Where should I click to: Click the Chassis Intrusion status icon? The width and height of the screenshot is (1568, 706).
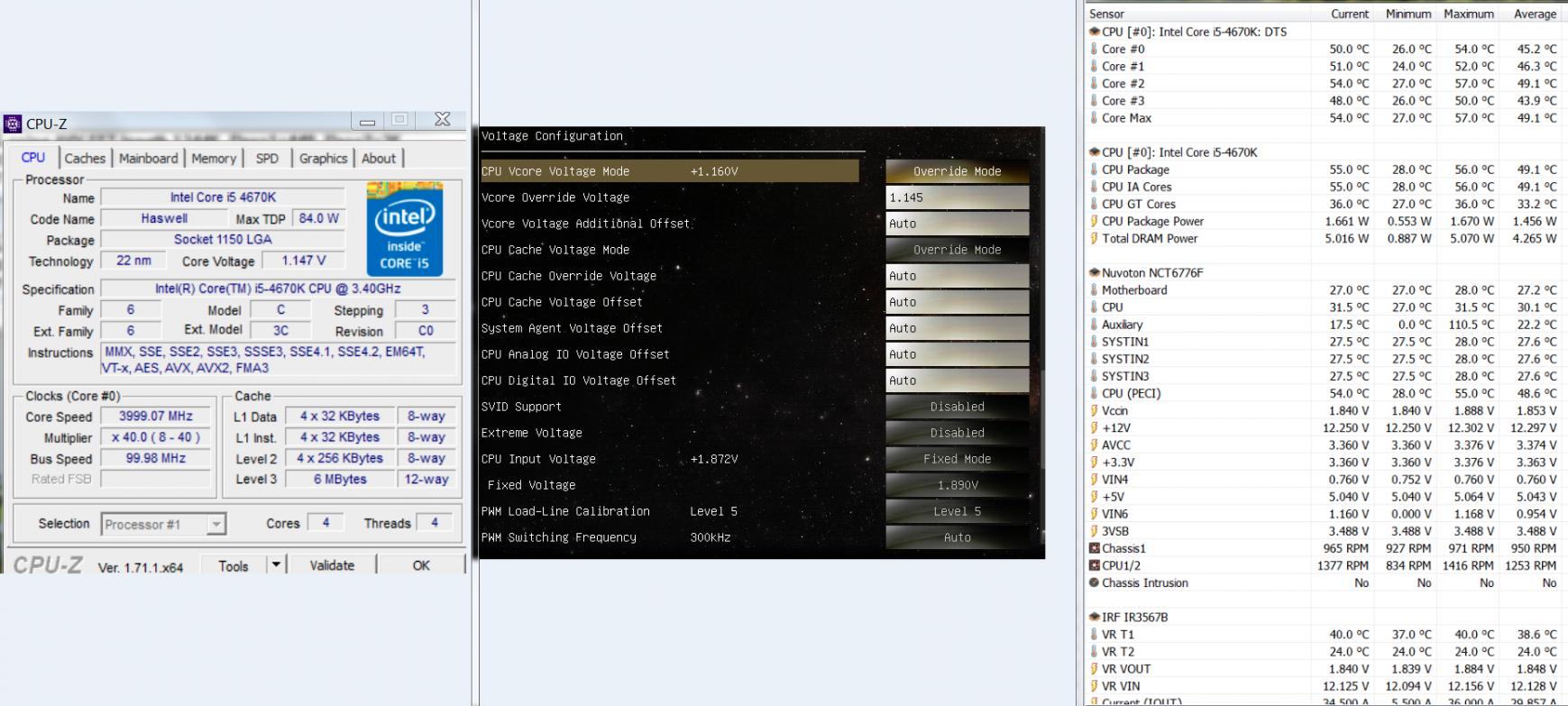(x=1094, y=582)
